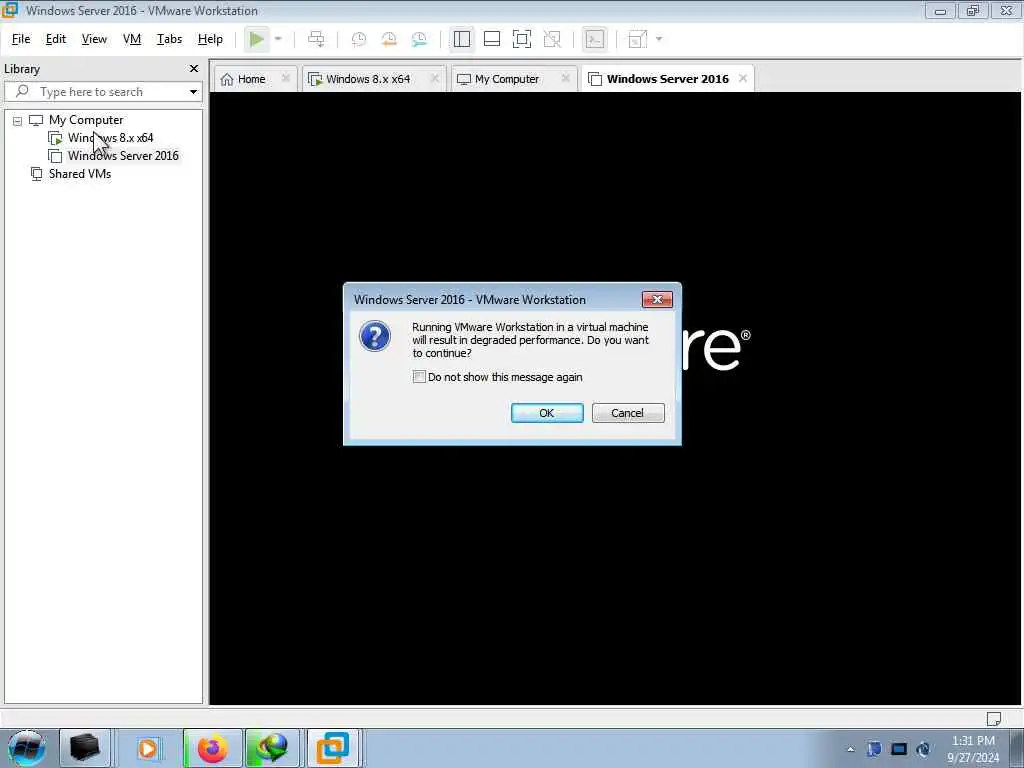Click Send Ctrl+Alt+Del toolbar icon
This screenshot has height=768, width=1024.
click(x=316, y=39)
